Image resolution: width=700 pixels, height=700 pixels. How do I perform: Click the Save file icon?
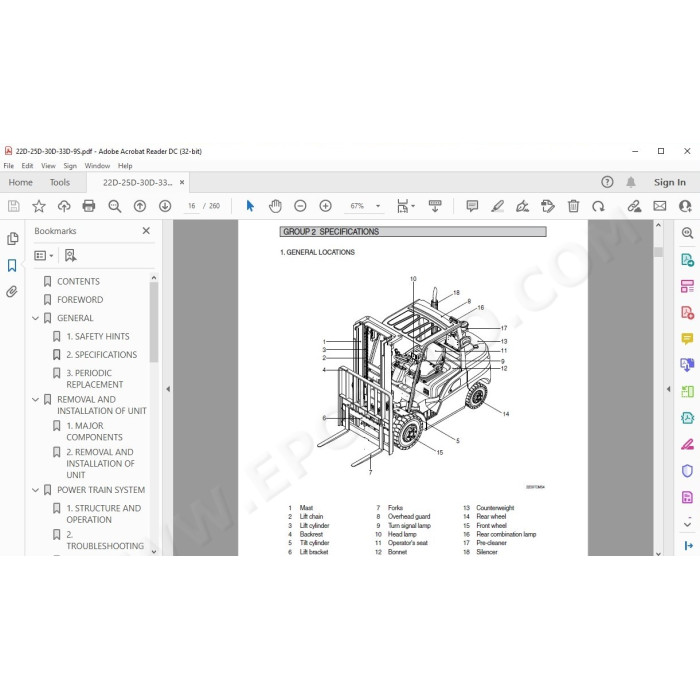[x=14, y=206]
